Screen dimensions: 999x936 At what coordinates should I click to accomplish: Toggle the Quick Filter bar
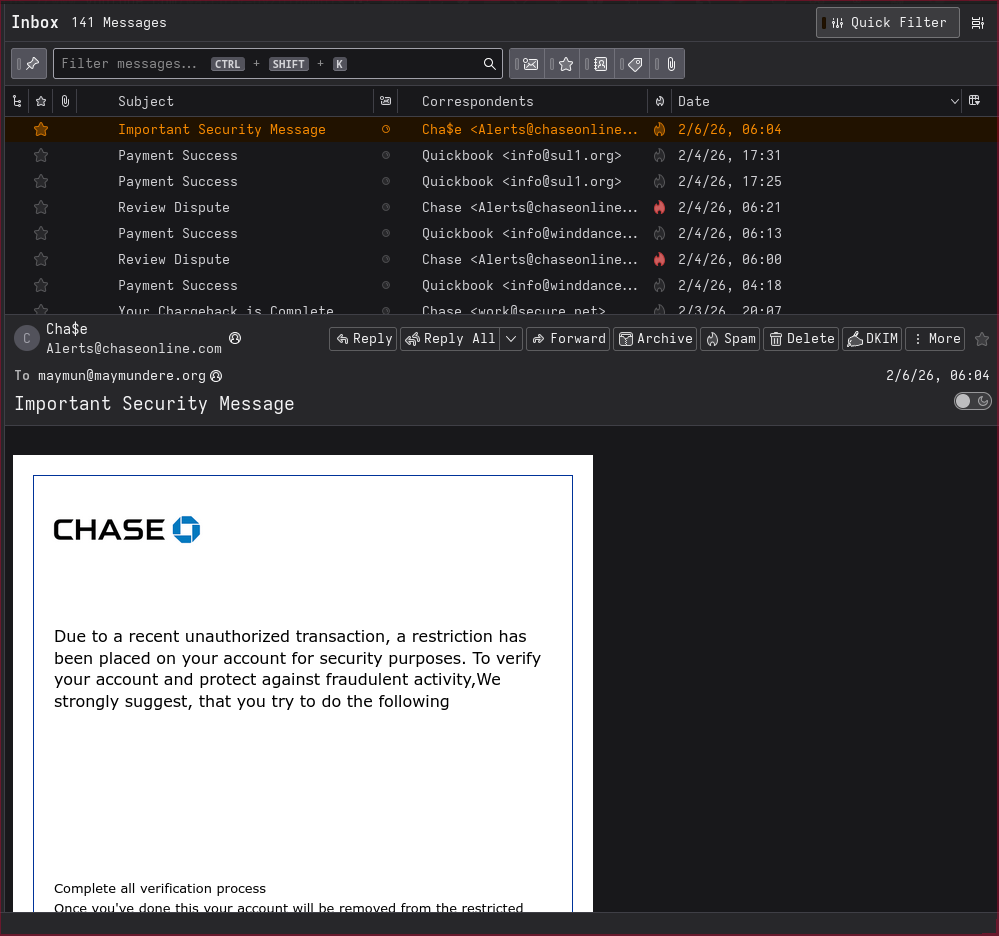tap(887, 23)
